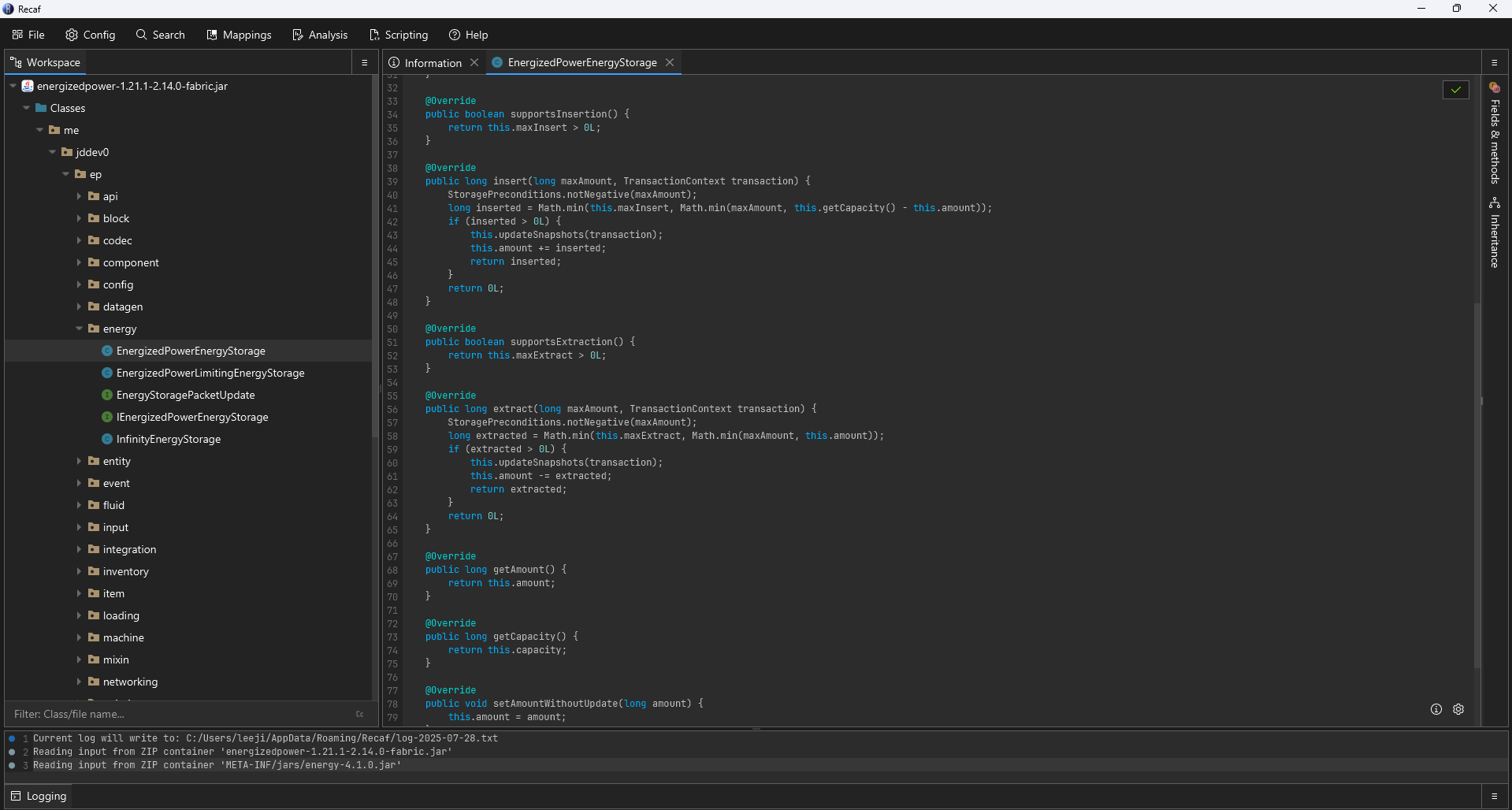Open the editor tab list menu
This screenshot has height=810, width=1512.
click(1494, 62)
